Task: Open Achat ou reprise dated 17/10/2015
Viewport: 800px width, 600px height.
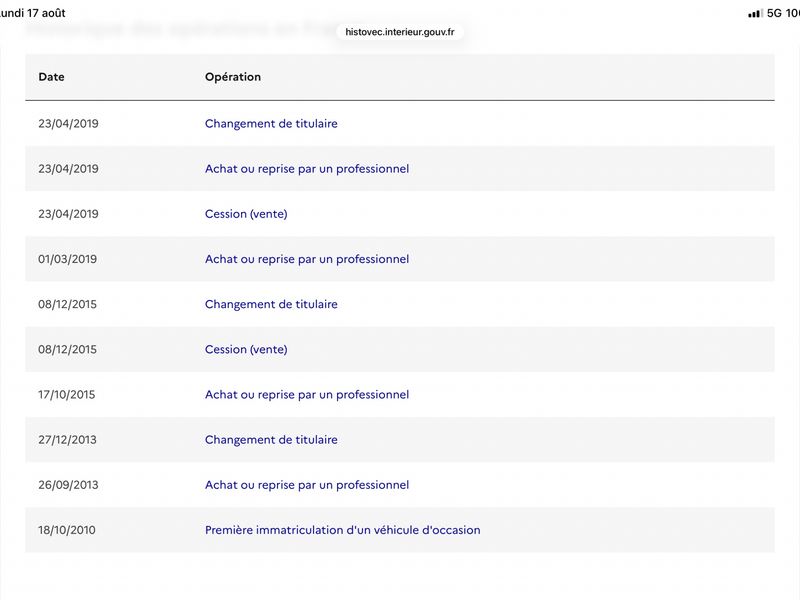Action: tap(307, 394)
